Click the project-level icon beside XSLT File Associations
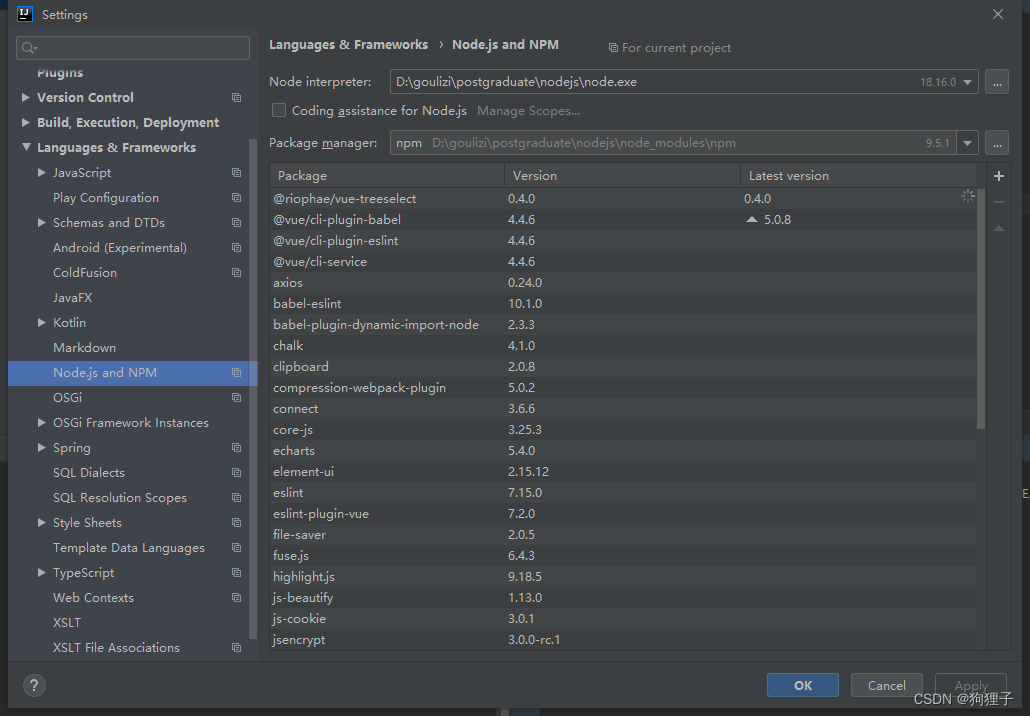Screen dimensions: 1030x716 (236, 648)
